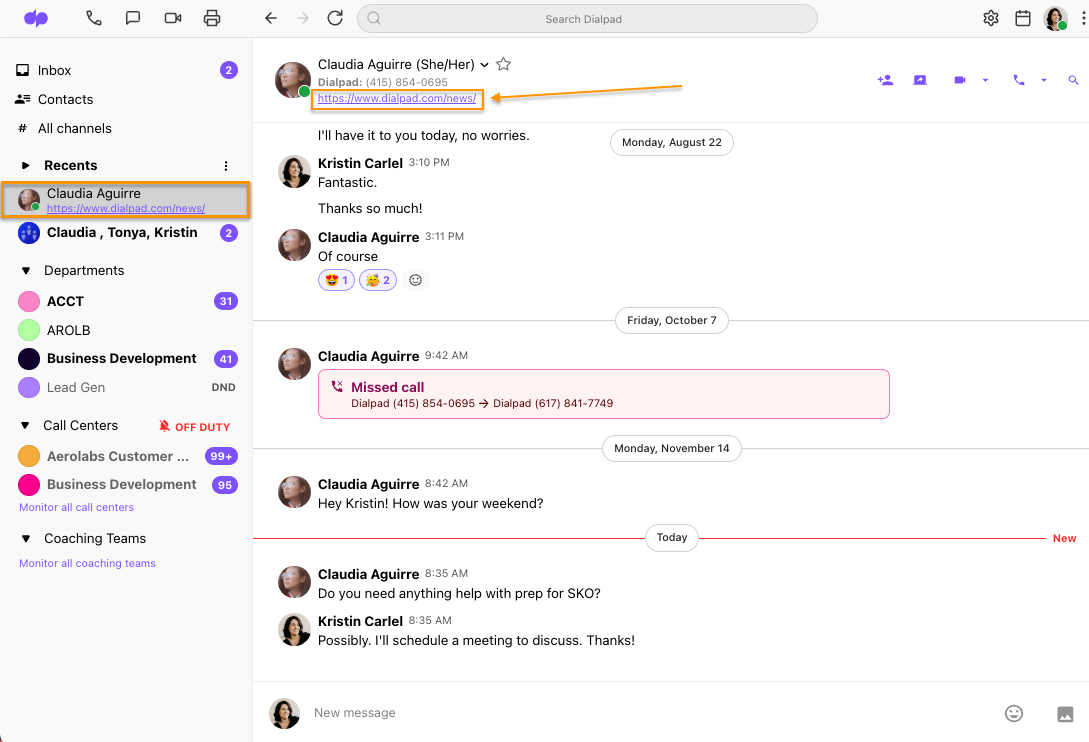The image size is (1089, 742).
Task: Select Claudia Aguirre conversation in Recents
Action: tap(126, 200)
